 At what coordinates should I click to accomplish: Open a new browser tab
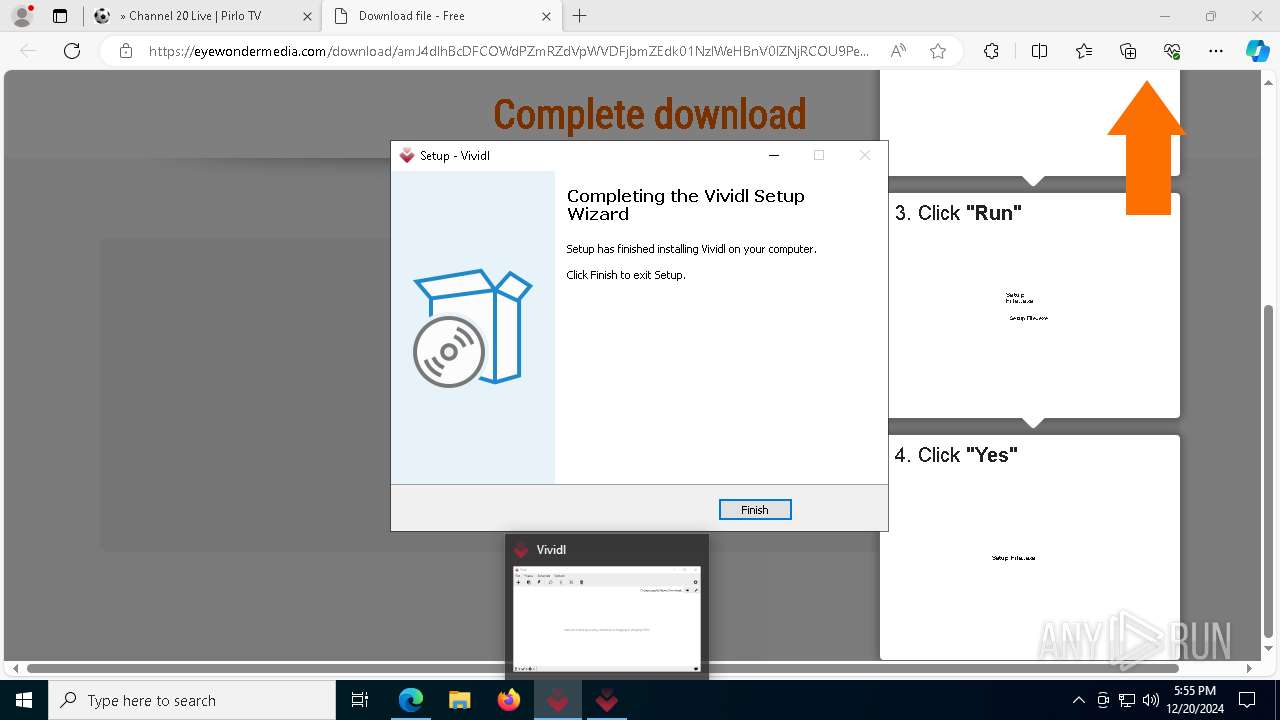[580, 16]
